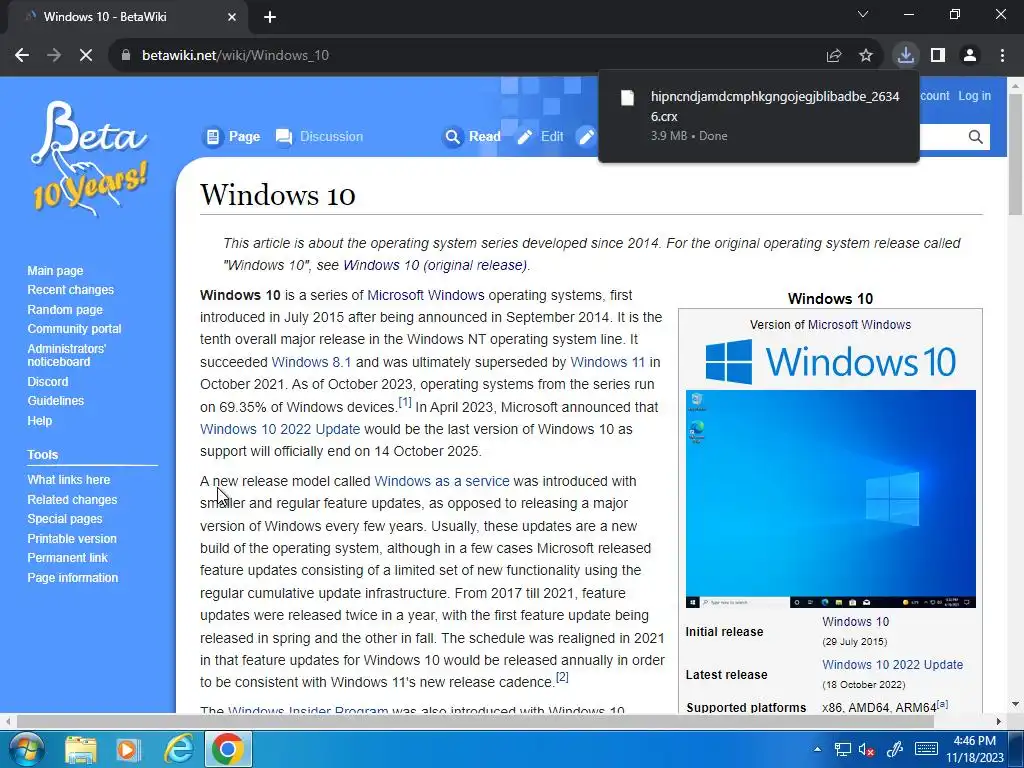This screenshot has width=1024, height=768.
Task: Stop loading the page with X button
Action: [86, 56]
